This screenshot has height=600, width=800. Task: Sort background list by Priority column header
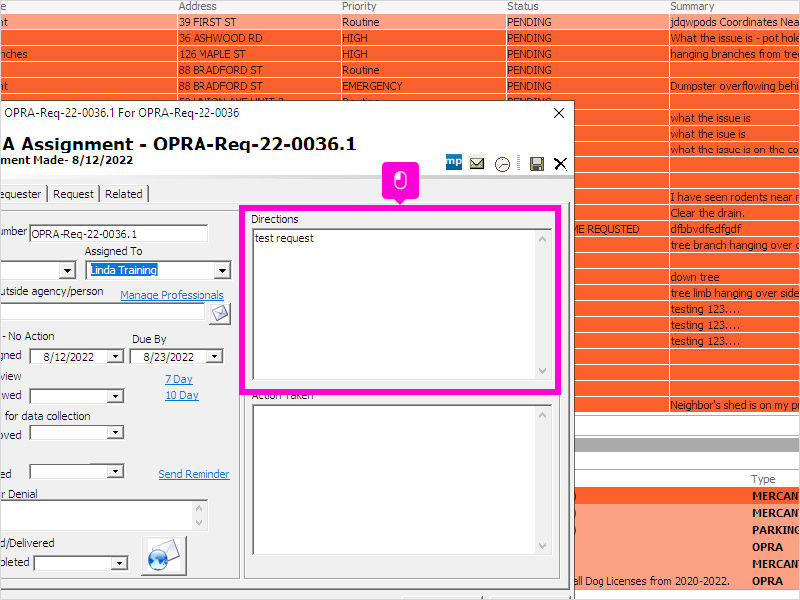(x=359, y=6)
